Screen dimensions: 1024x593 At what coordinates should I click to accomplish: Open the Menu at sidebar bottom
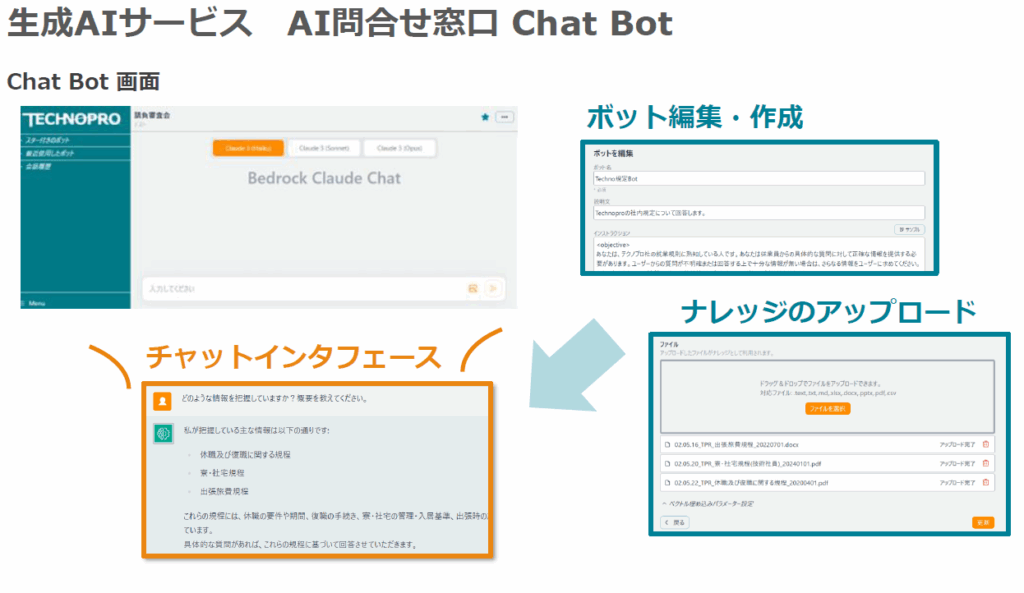pyautogui.click(x=36, y=301)
